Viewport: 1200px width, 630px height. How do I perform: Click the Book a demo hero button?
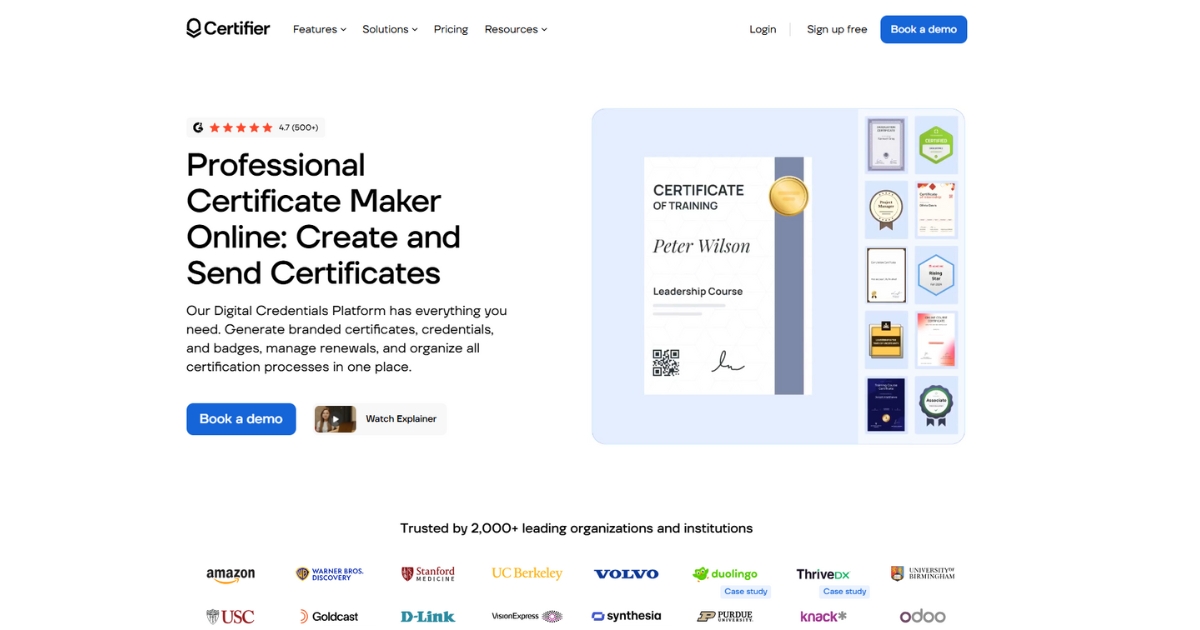point(241,419)
